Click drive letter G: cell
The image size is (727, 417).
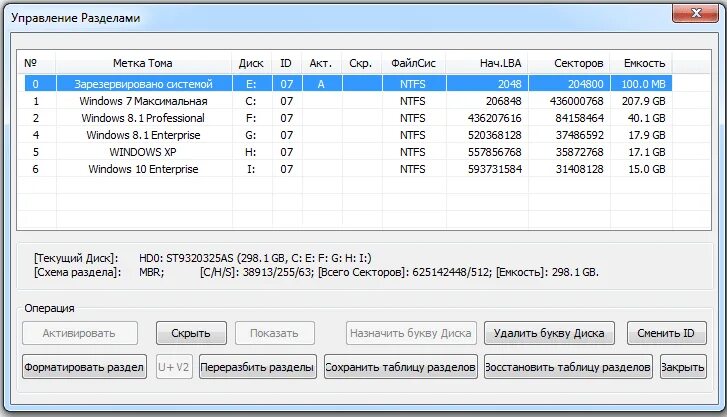[x=251, y=135]
